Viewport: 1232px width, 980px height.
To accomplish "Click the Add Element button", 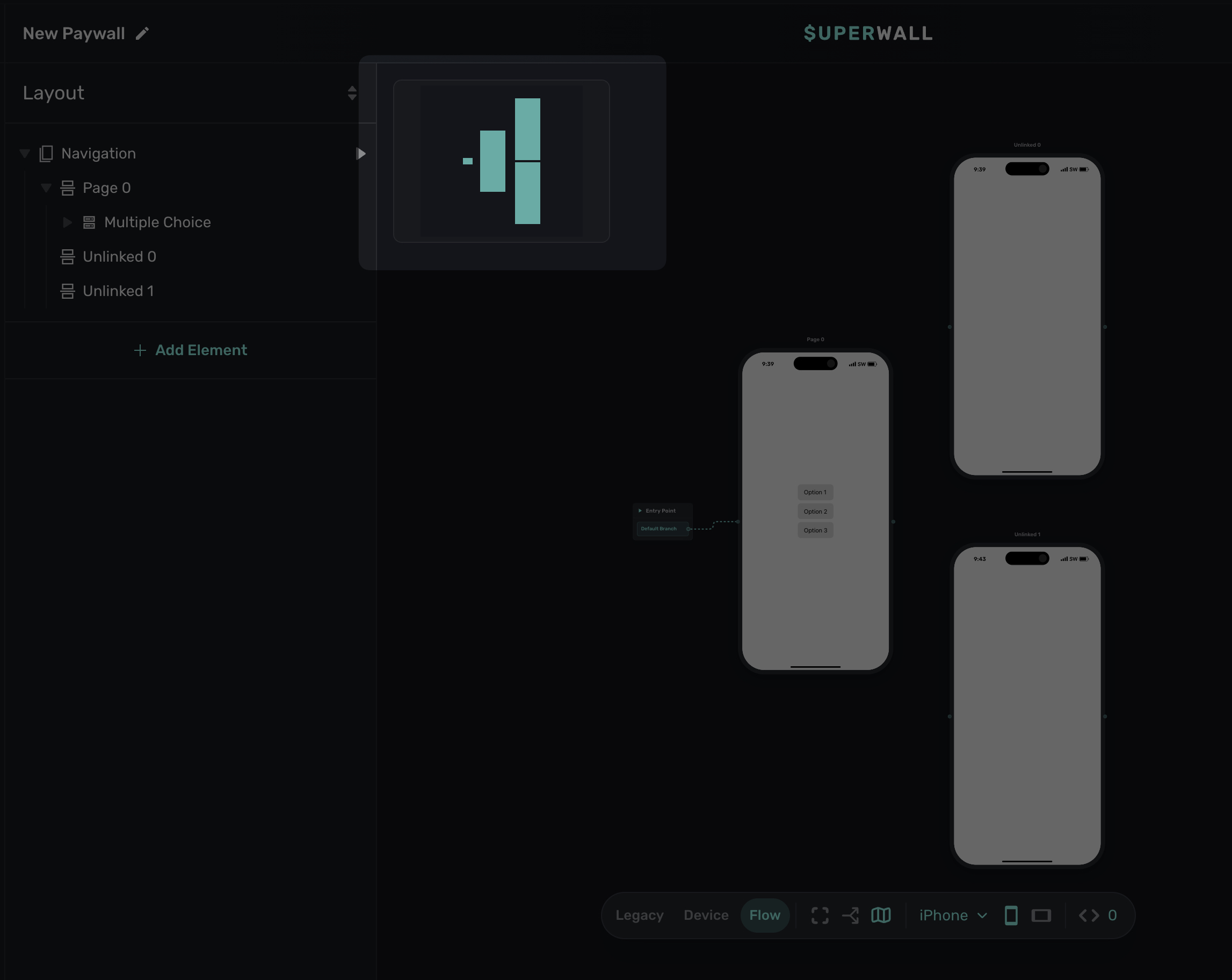I will (190, 350).
